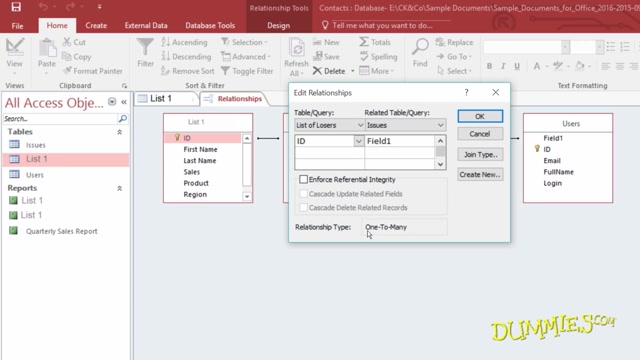Viewport: 640px width, 360px height.
Task: Select the Format Painter tool
Action: 93,71
